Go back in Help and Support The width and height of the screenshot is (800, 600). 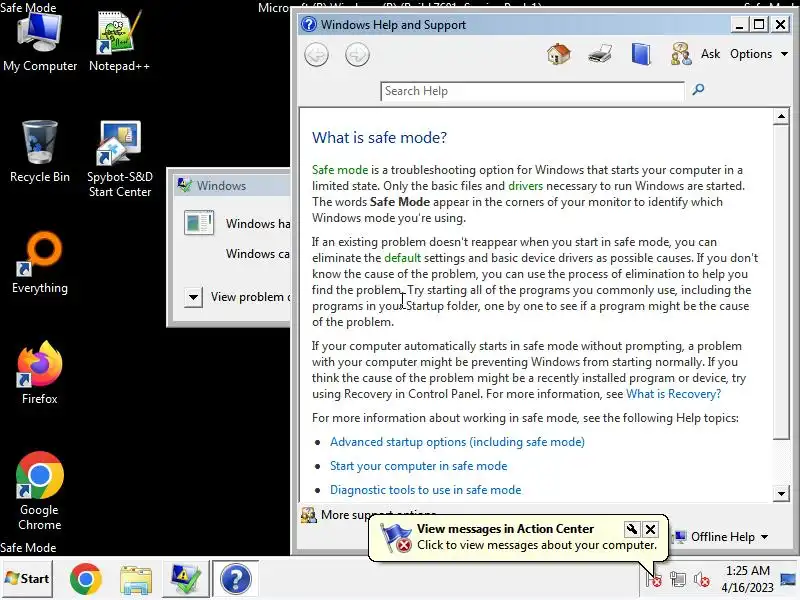[x=316, y=55]
